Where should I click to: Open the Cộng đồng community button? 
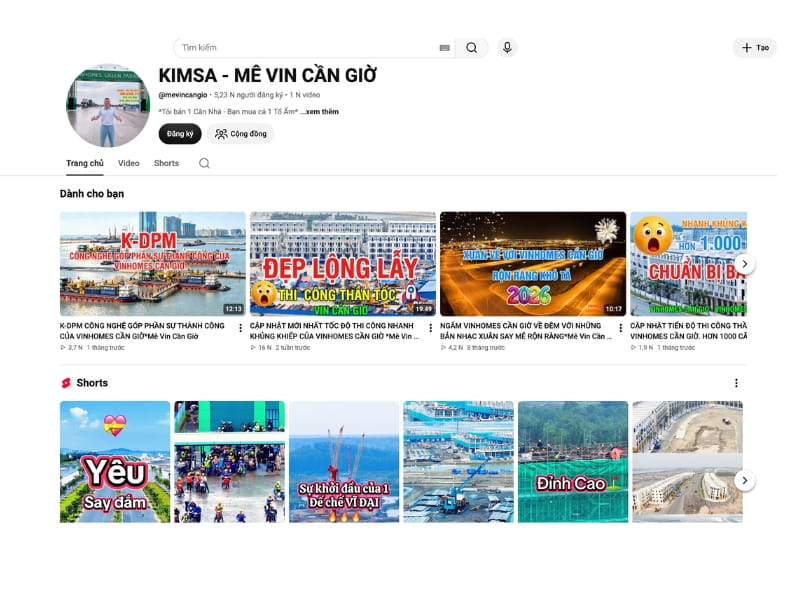(x=240, y=134)
